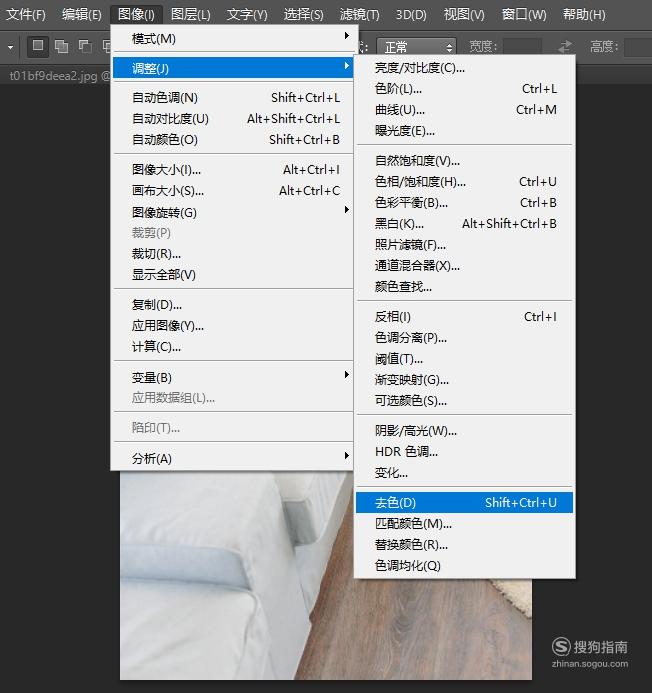
Task: Open the 正常 style dropdown
Action: point(416,46)
